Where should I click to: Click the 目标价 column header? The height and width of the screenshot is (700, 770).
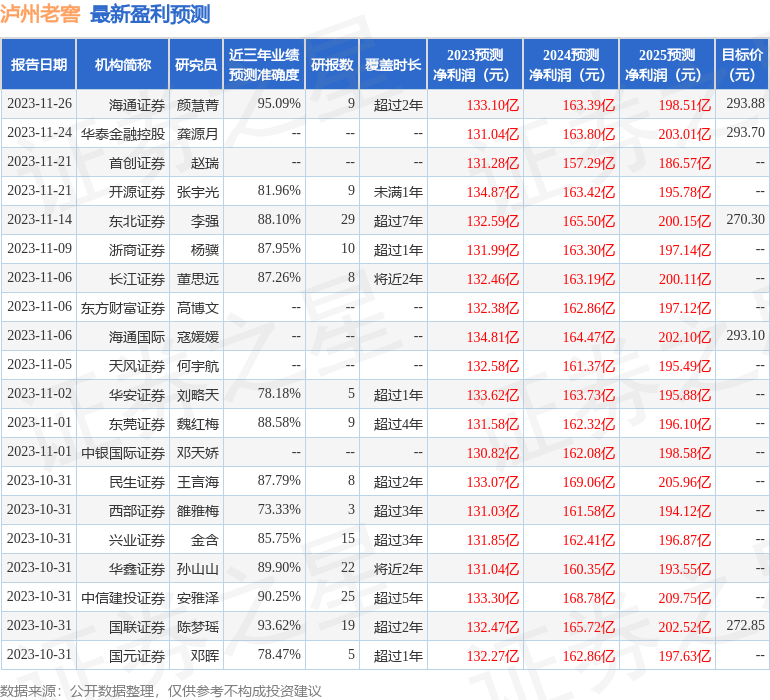pos(742,64)
